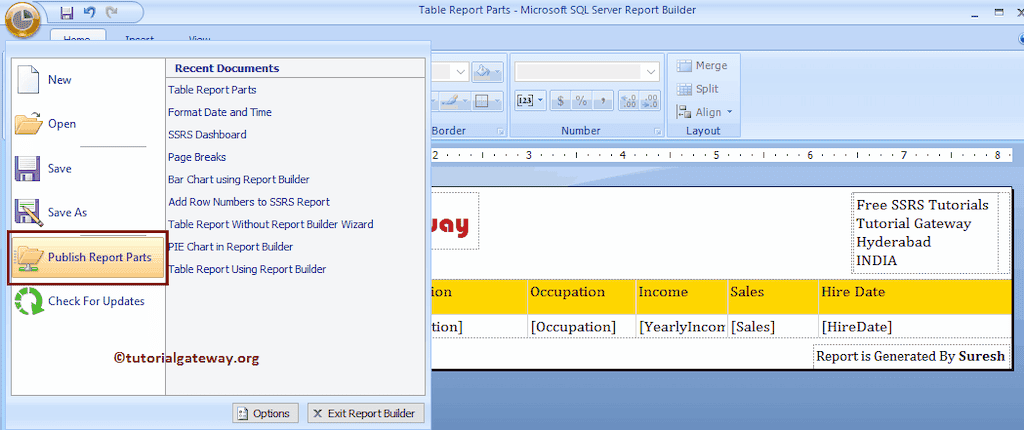The image size is (1024, 430).
Task: Click the Save floppy icon in quick access toolbar
Action: (x=66, y=12)
